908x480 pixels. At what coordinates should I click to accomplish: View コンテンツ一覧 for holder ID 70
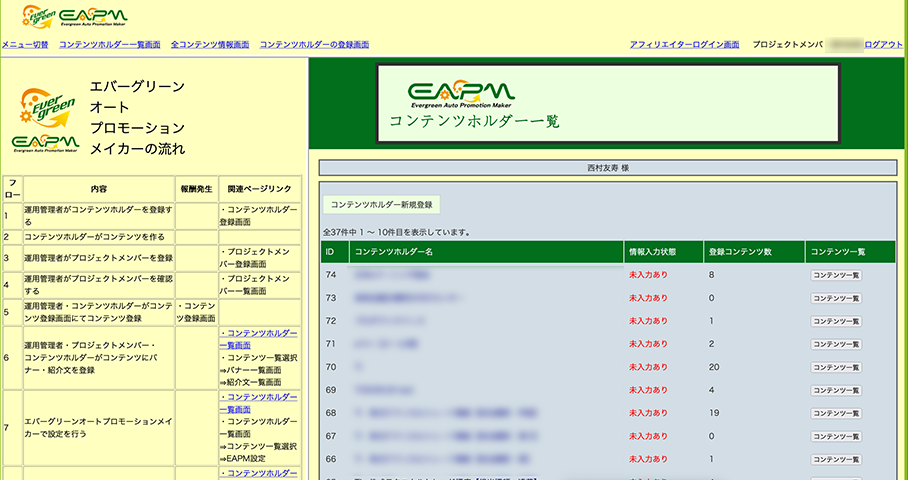coord(836,368)
